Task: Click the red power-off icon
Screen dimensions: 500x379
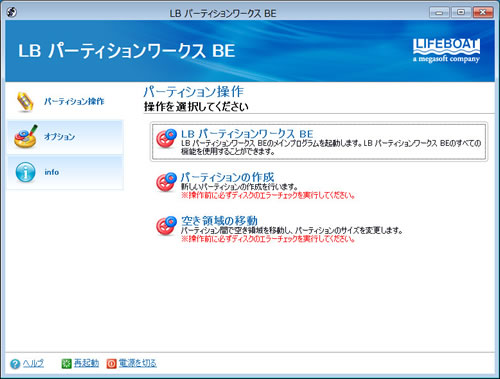Action: coord(112,364)
